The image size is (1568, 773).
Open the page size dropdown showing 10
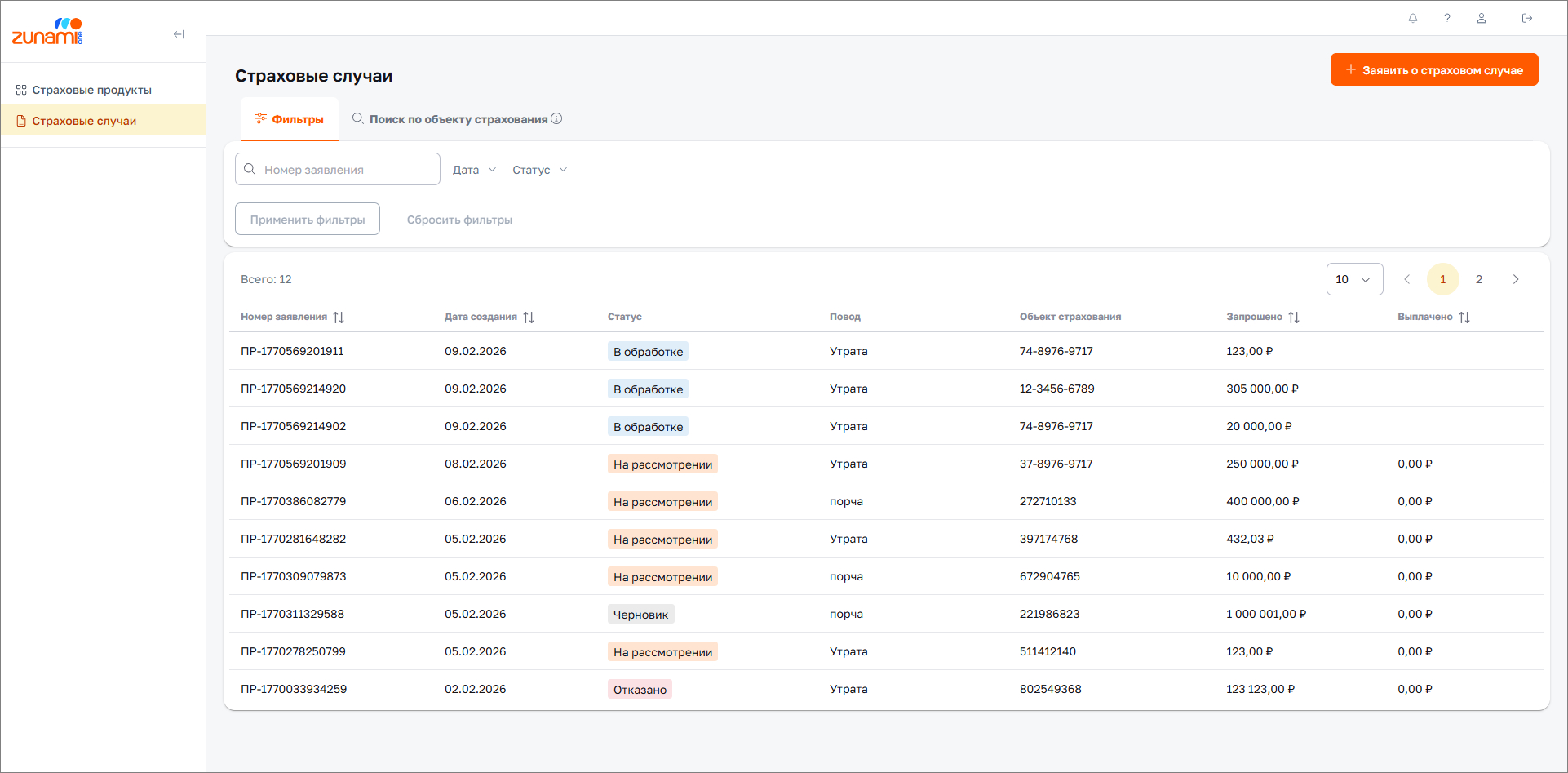point(1354,279)
